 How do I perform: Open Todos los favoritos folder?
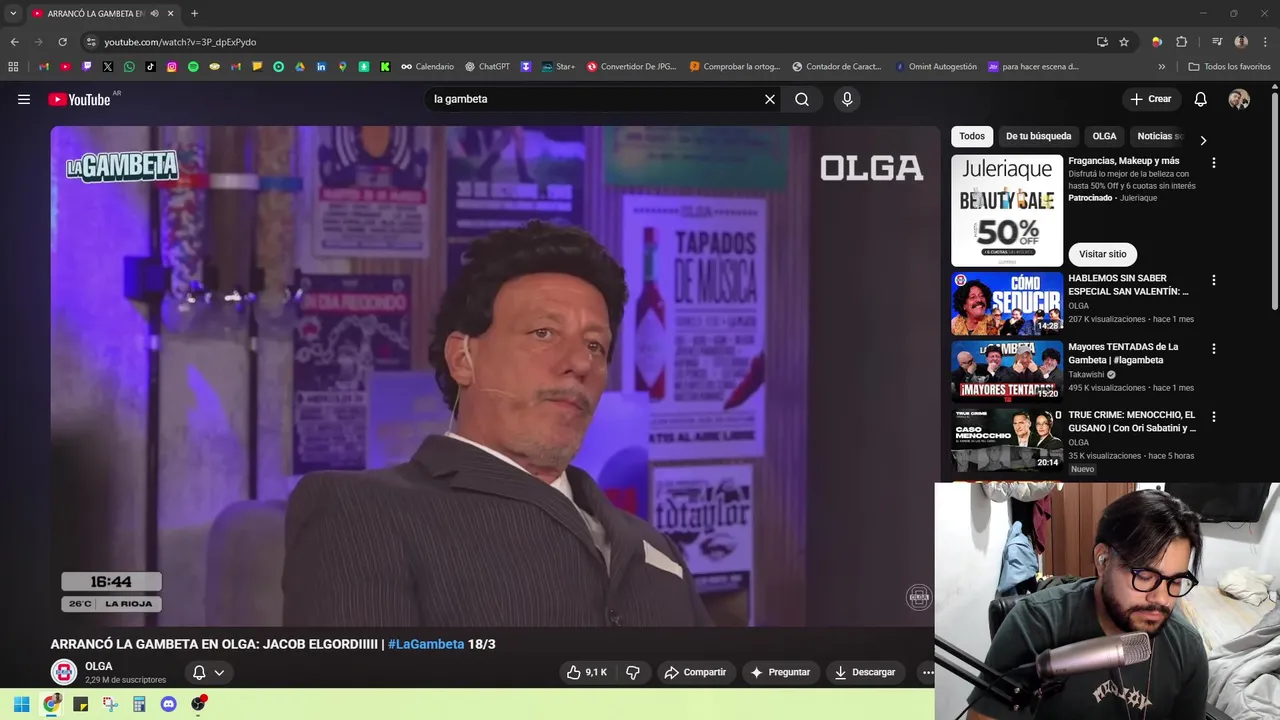(1229, 67)
